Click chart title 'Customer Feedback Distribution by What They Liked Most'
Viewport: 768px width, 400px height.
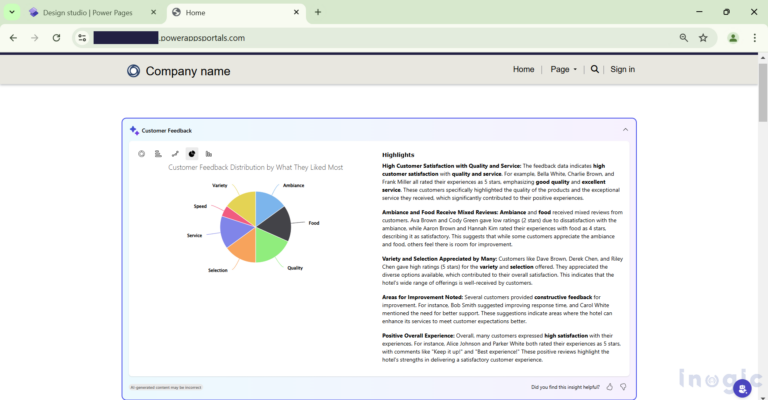point(256,167)
